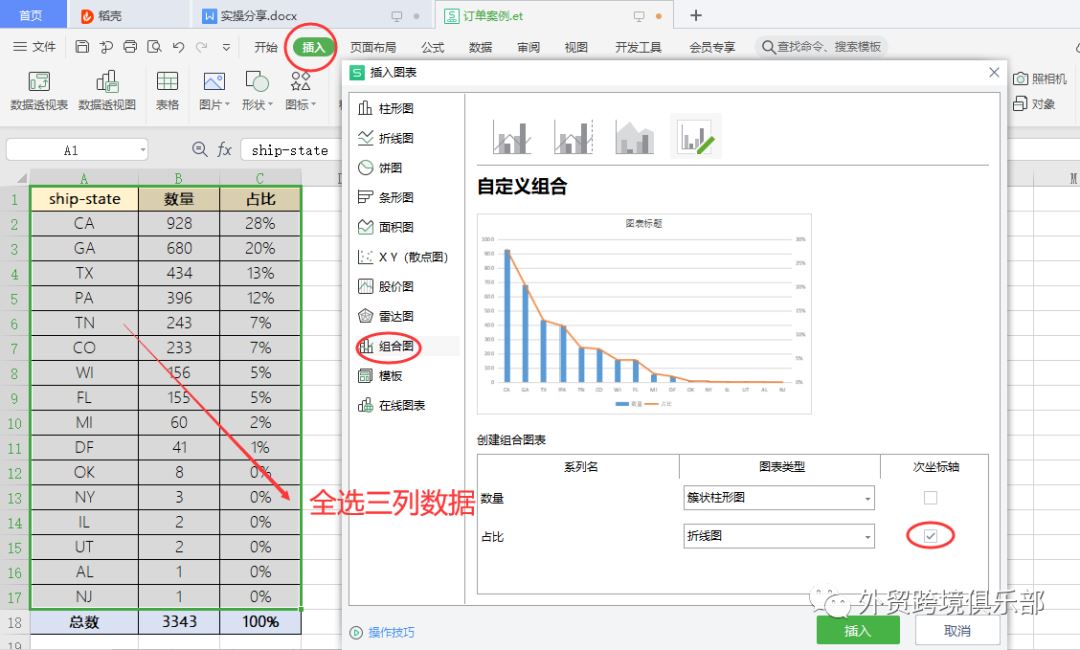
Task: Open Online charts (在线图表) category
Action: point(391,405)
